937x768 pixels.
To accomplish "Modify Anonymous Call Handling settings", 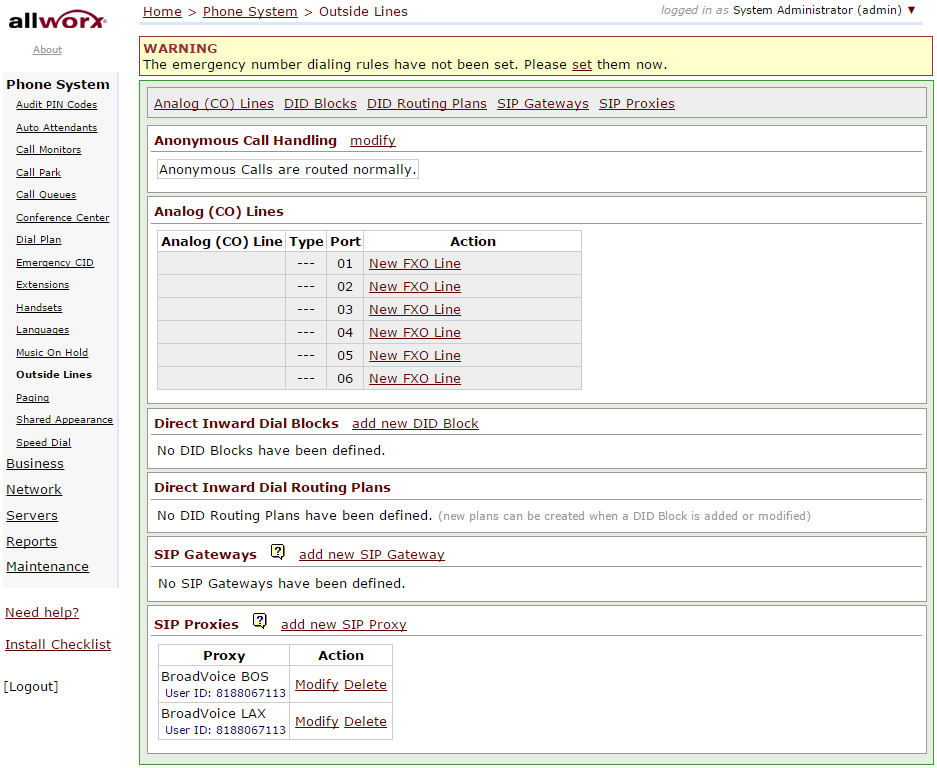I will (x=372, y=140).
